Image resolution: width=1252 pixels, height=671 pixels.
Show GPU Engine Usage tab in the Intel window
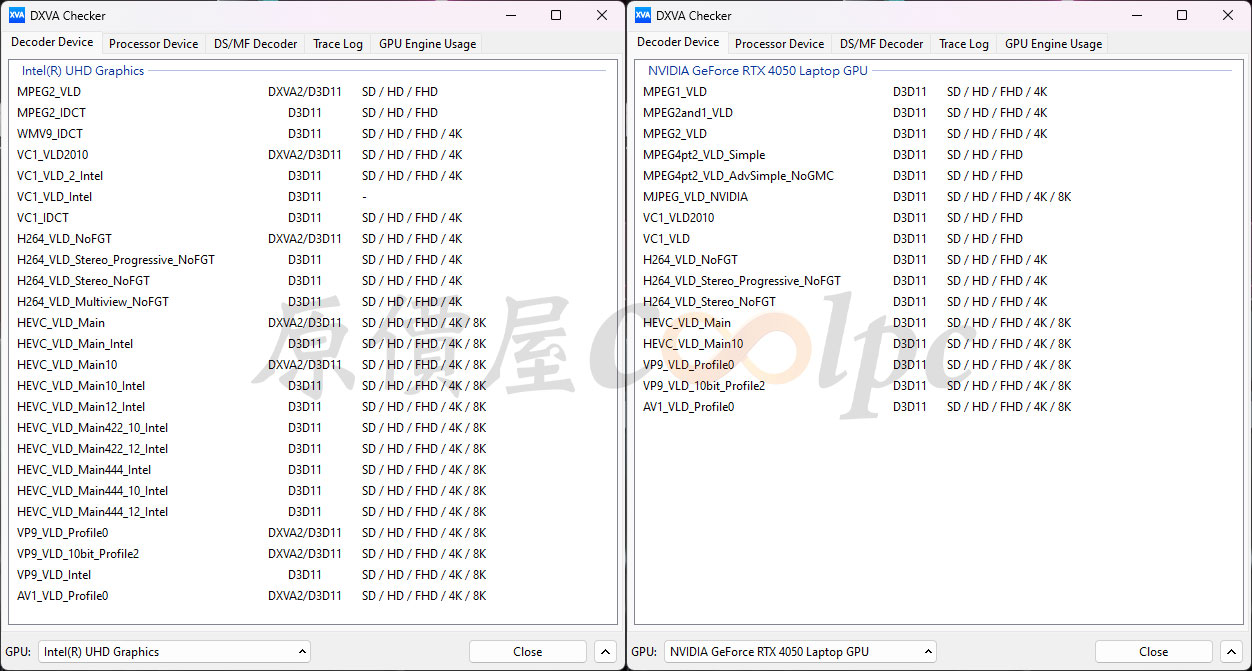point(427,43)
